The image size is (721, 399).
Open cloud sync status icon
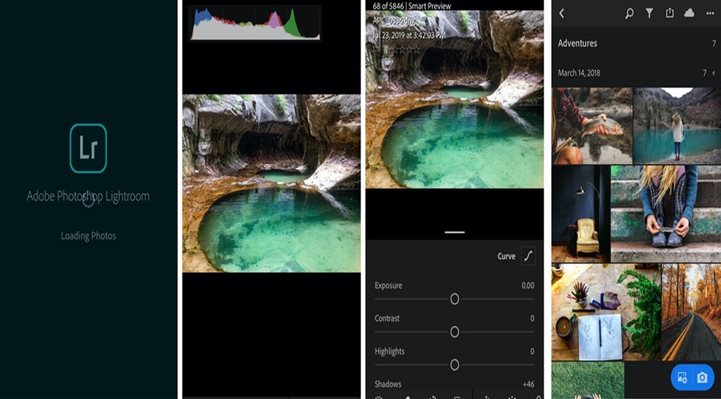click(x=689, y=13)
